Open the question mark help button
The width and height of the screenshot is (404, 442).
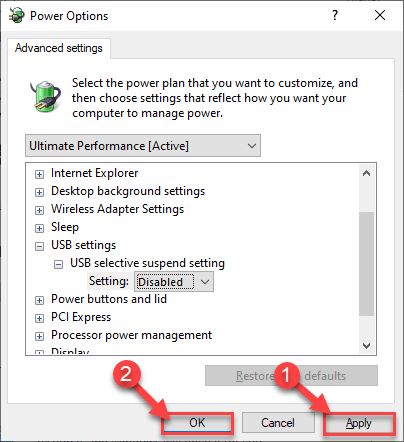click(335, 15)
